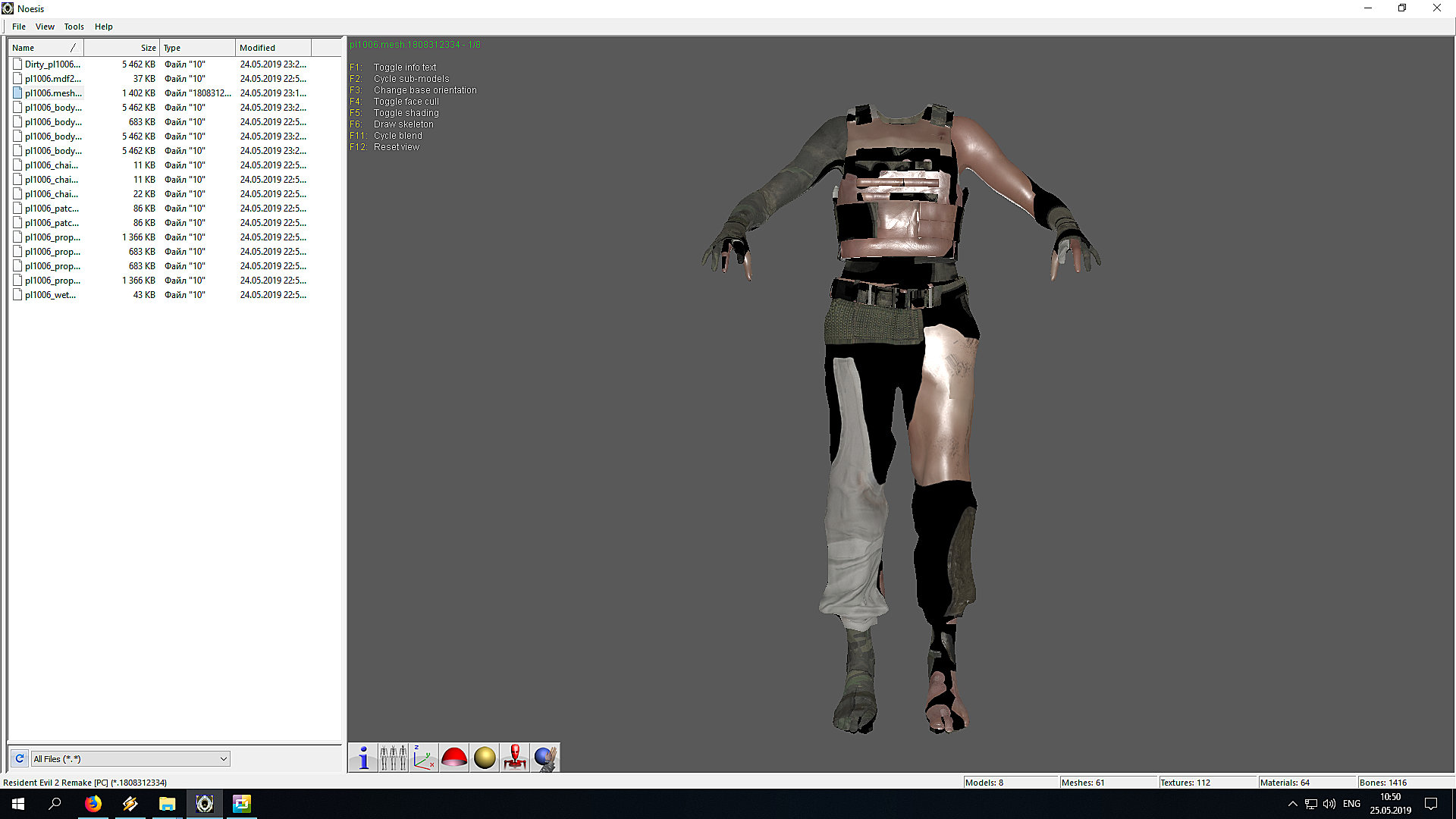1456x819 pixels.
Task: Open File Explorer from the taskbar
Action: coord(167,804)
